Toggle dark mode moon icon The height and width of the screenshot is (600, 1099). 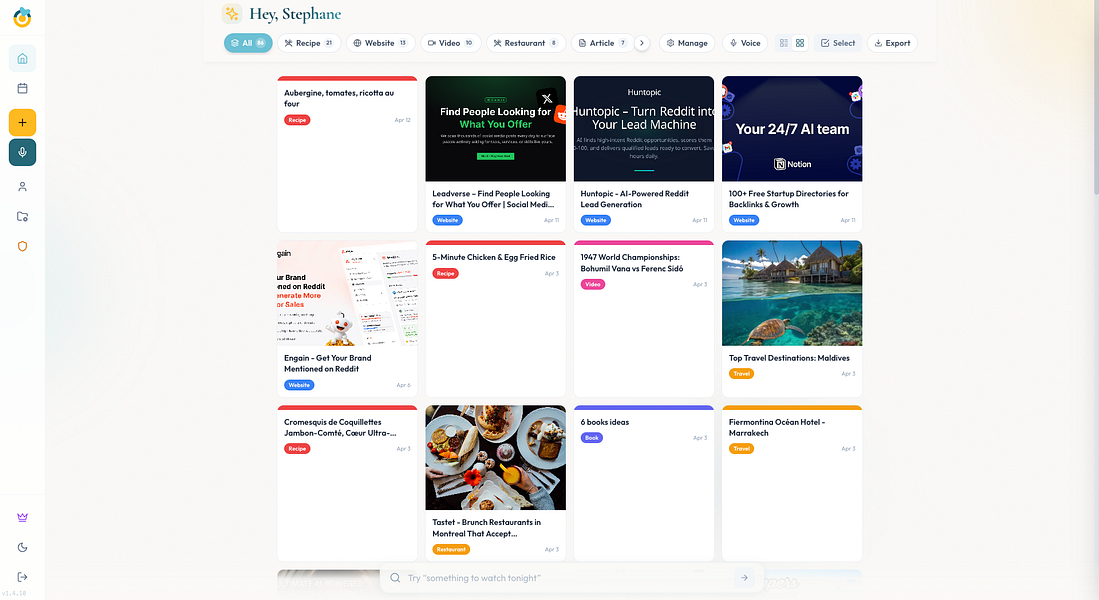point(22,547)
